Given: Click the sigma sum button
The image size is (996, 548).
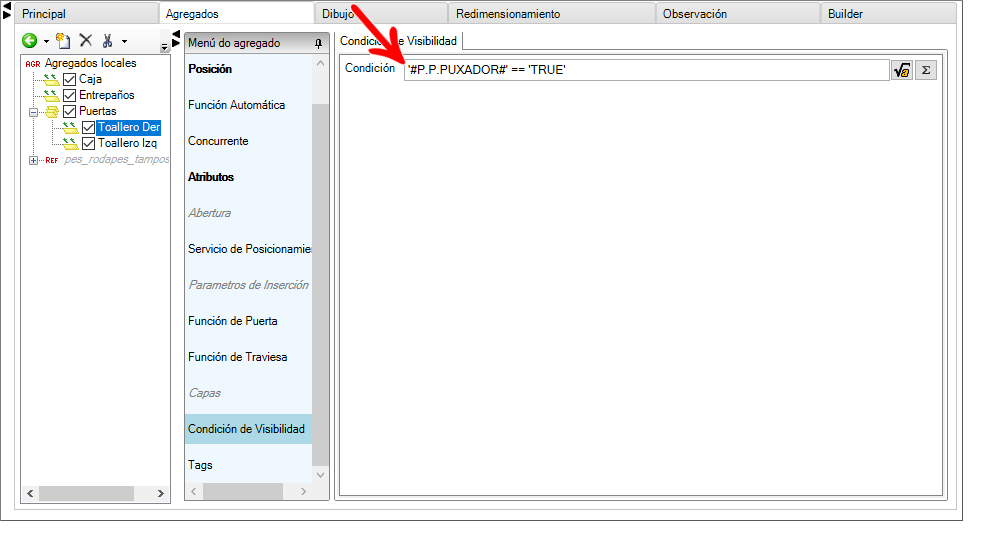Looking at the screenshot, I should tap(926, 70).
